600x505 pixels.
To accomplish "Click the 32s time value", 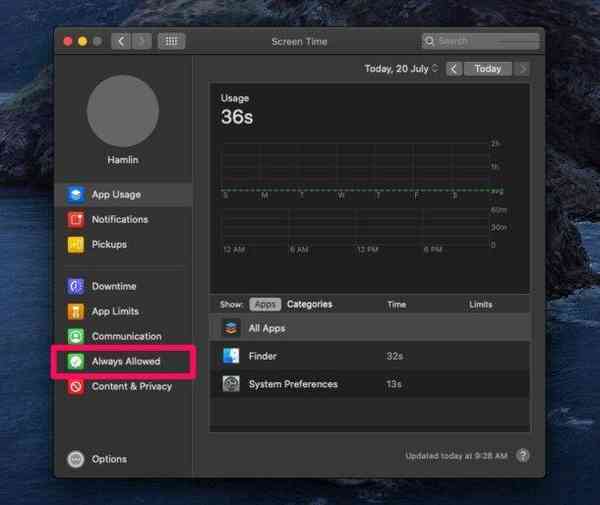I will click(395, 356).
